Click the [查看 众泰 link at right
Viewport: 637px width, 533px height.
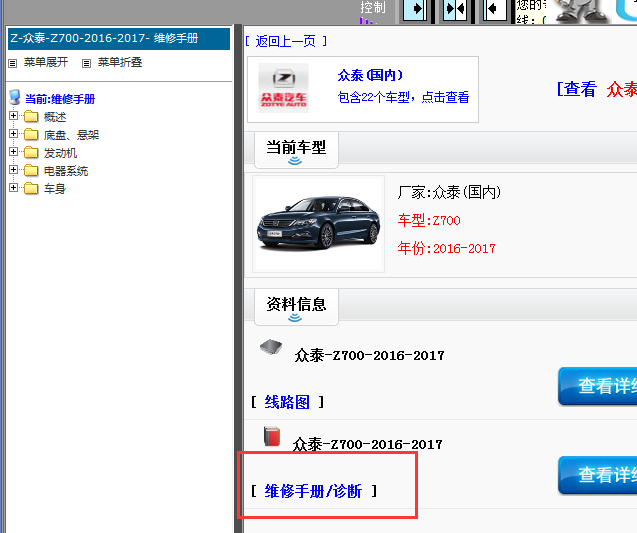(597, 89)
